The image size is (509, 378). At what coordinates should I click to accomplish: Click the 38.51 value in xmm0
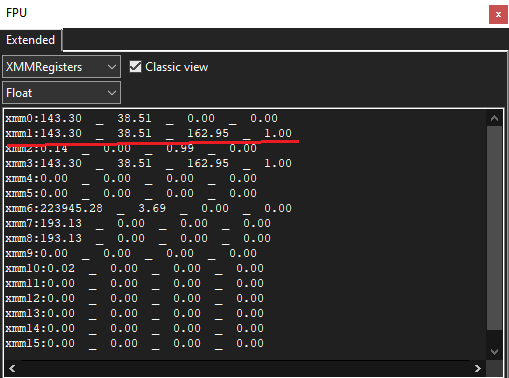click(134, 118)
